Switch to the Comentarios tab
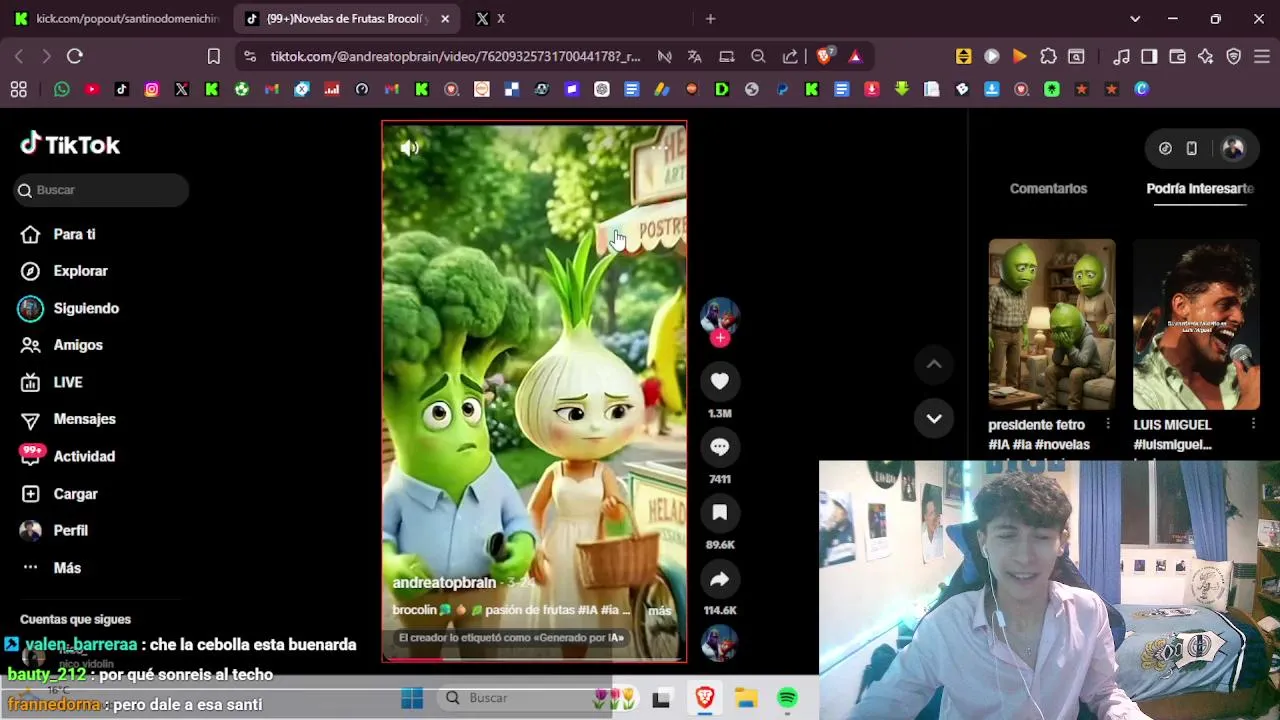This screenshot has height=720, width=1280. (x=1048, y=188)
